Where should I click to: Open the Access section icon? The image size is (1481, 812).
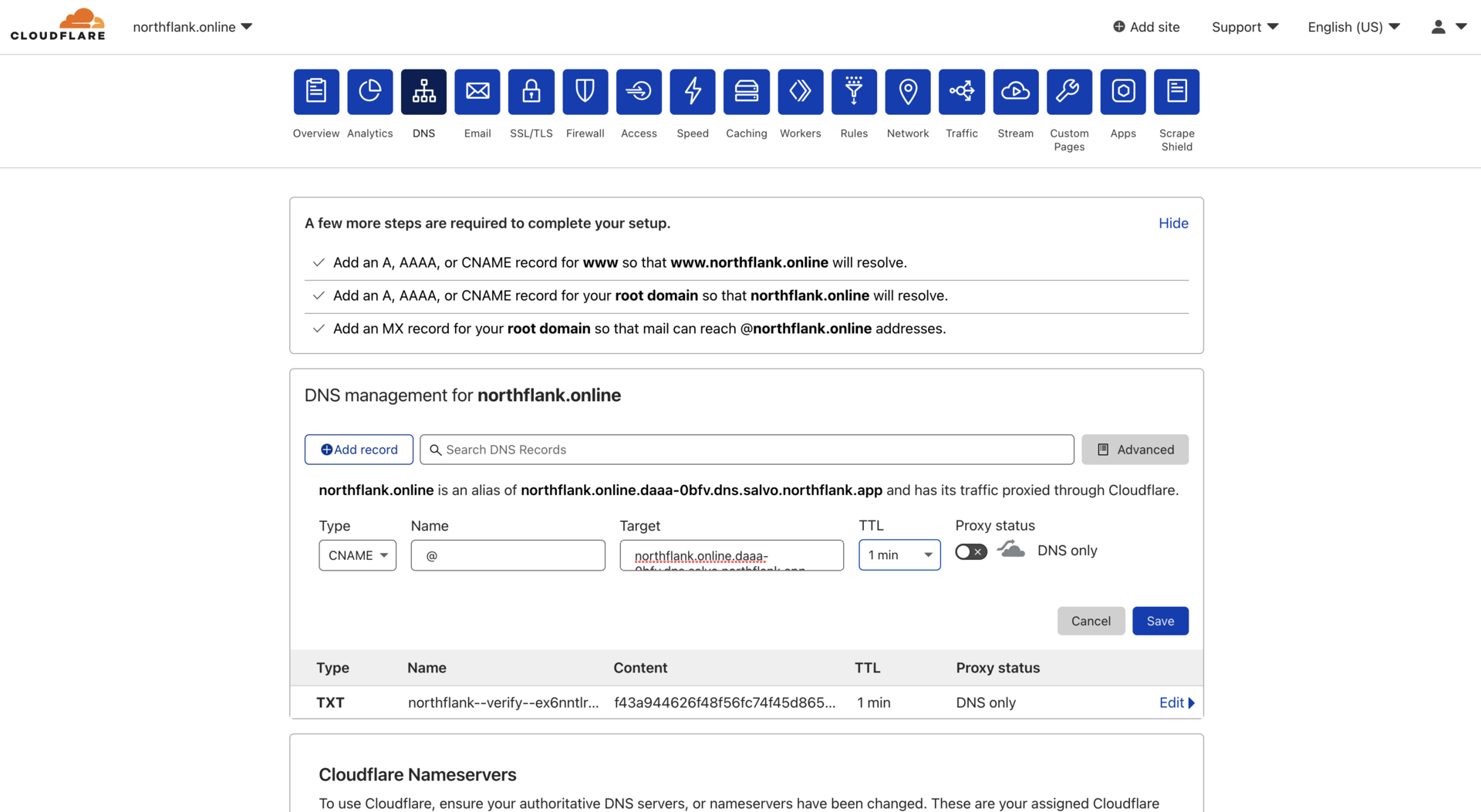[x=639, y=92]
